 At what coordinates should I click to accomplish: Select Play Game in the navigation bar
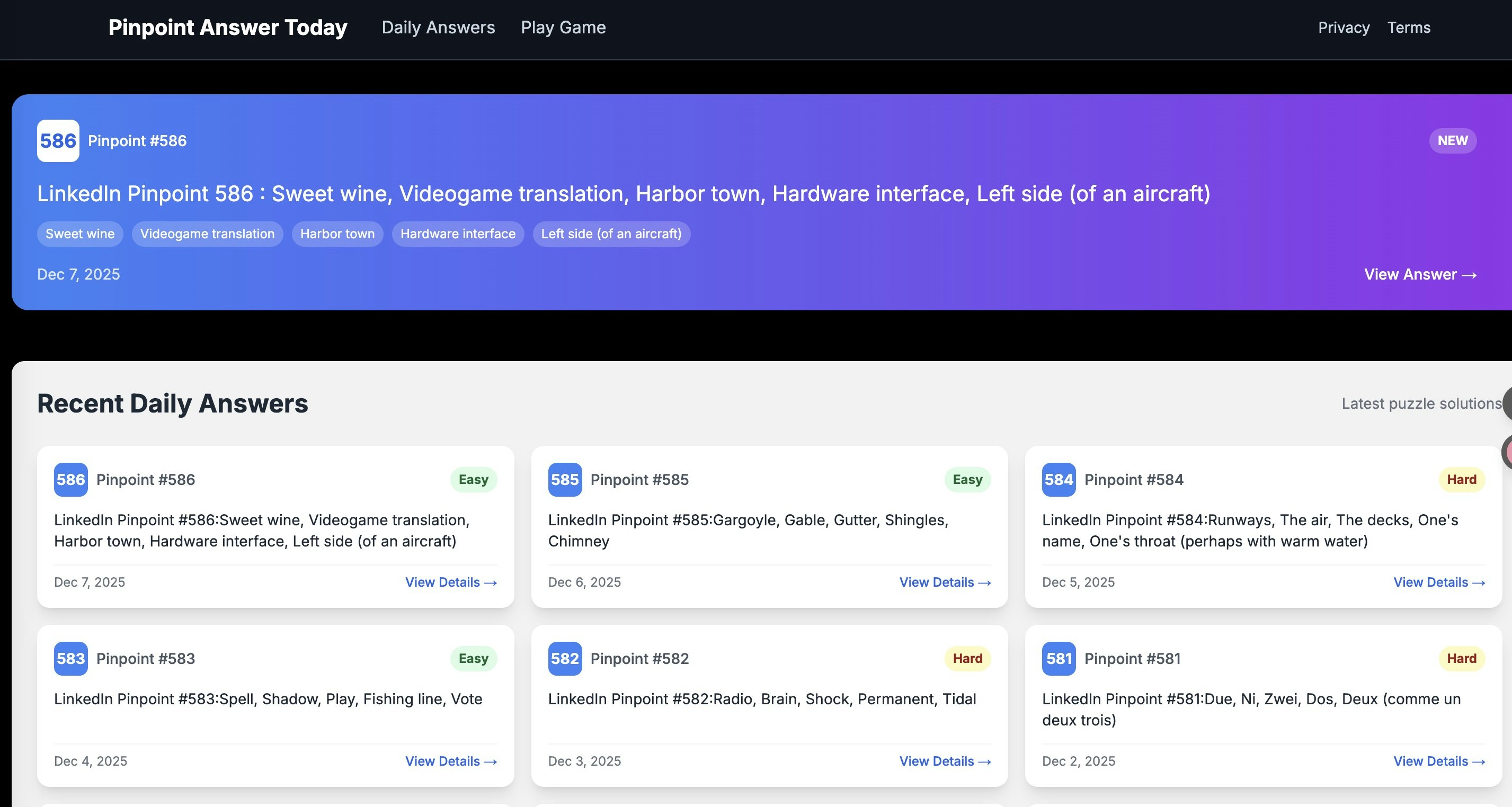(x=563, y=27)
